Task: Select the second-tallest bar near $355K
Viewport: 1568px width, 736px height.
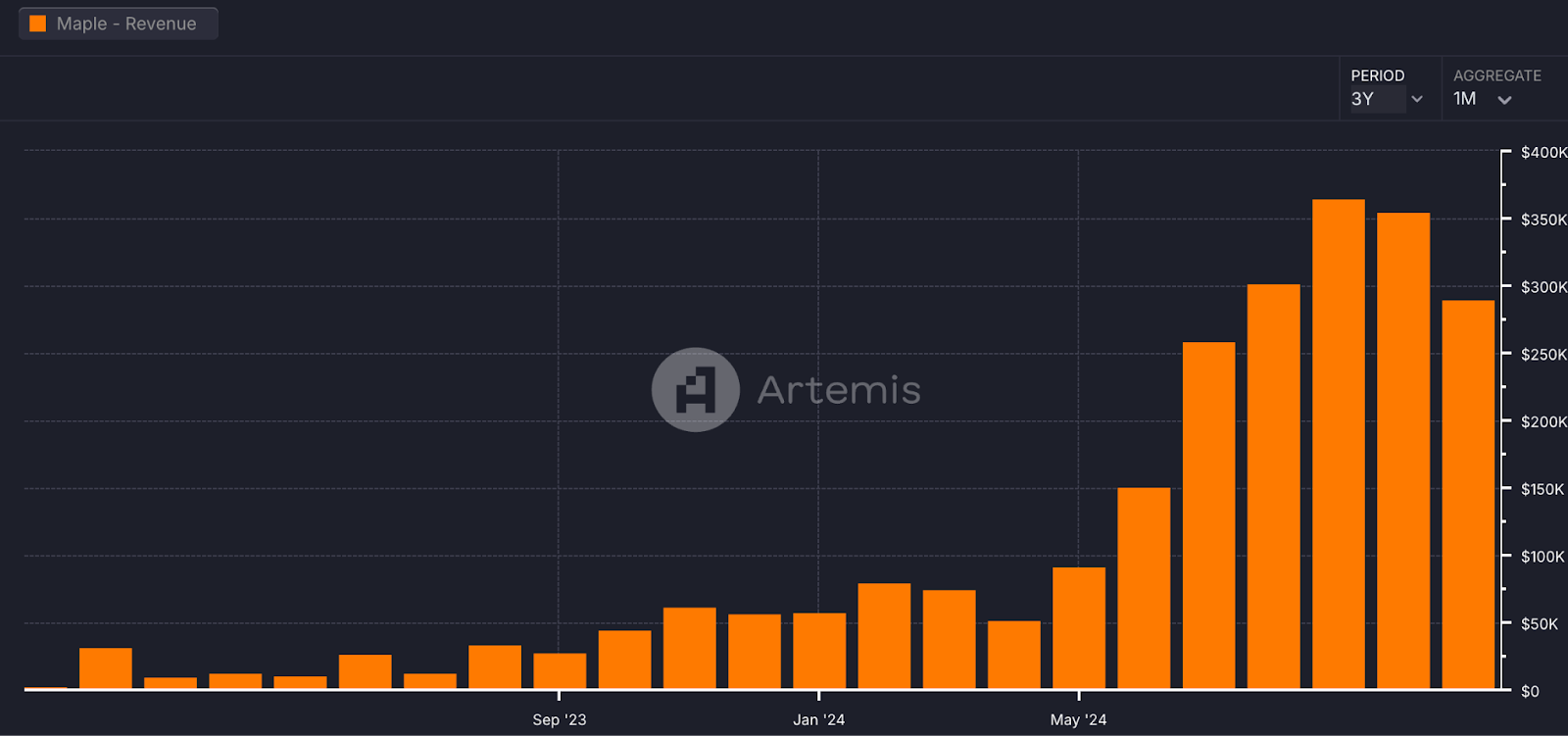Action: point(1403,451)
